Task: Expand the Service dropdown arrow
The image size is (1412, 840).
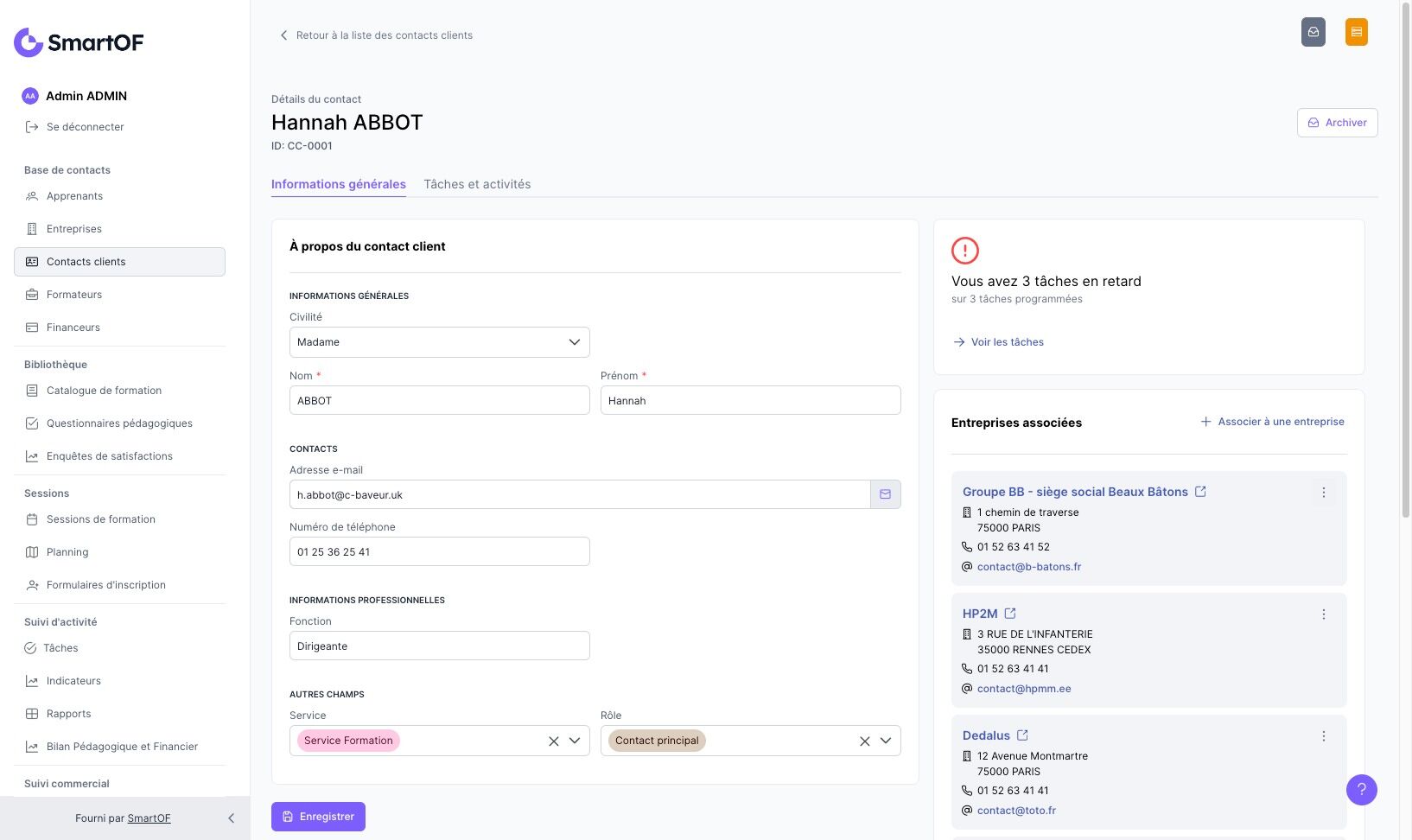Action: pyautogui.click(x=575, y=741)
